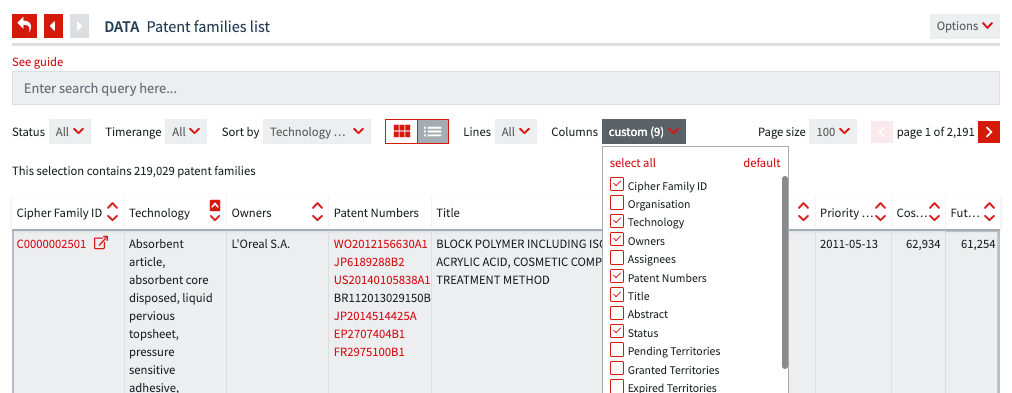Check the Organisation column checkbox
The height and width of the screenshot is (393, 1012).
[616, 203]
